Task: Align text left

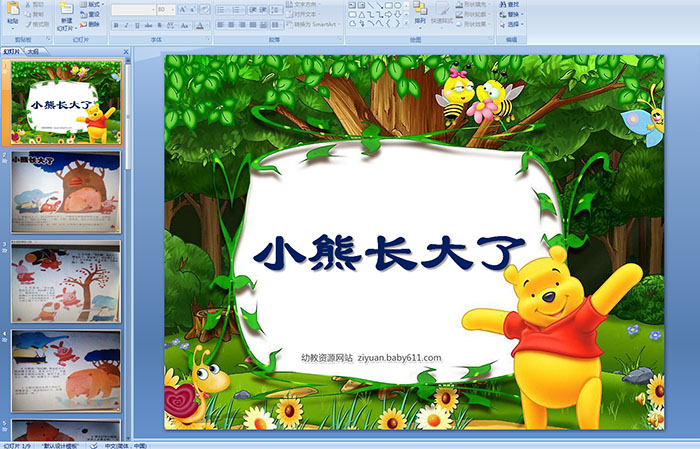Action: coord(221,25)
